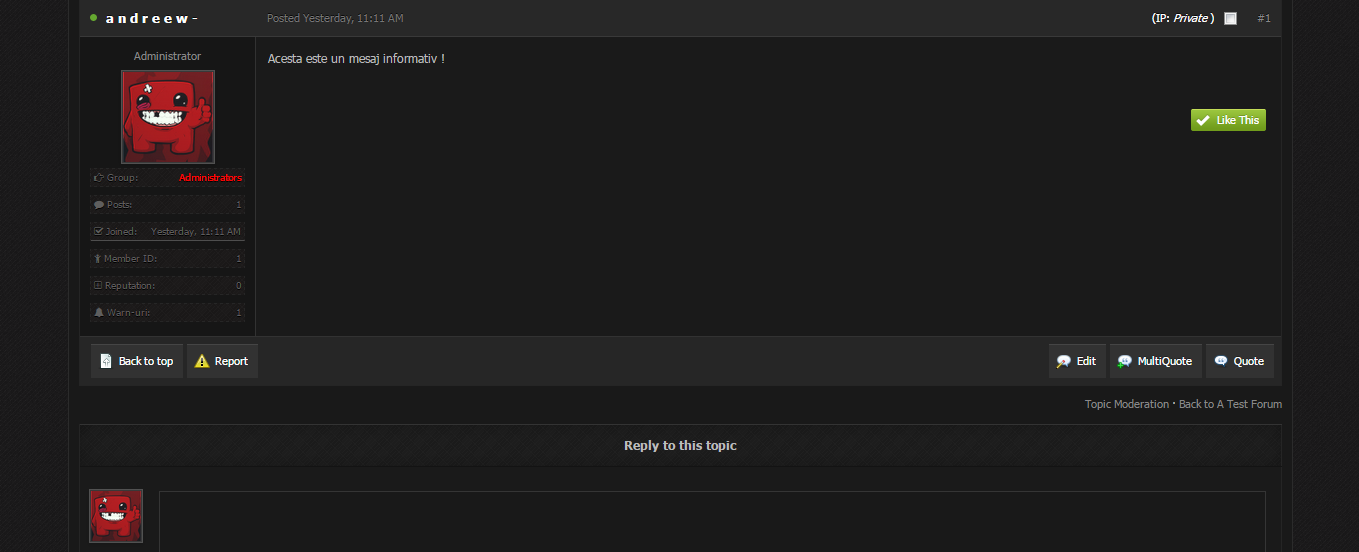Click the Reputation icon in profile panel
The width and height of the screenshot is (1359, 552).
point(98,285)
